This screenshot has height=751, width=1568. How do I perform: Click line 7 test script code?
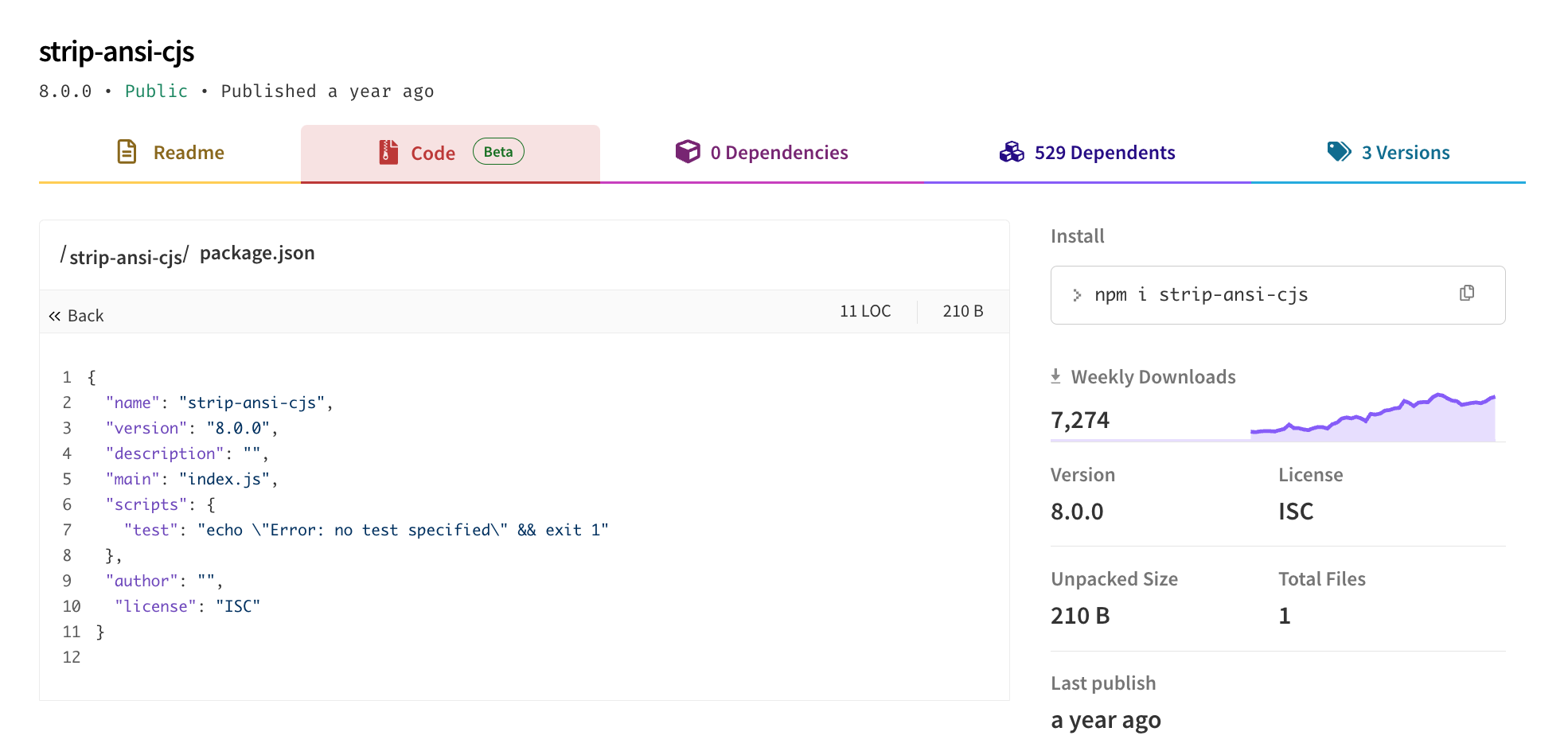[x=366, y=530]
